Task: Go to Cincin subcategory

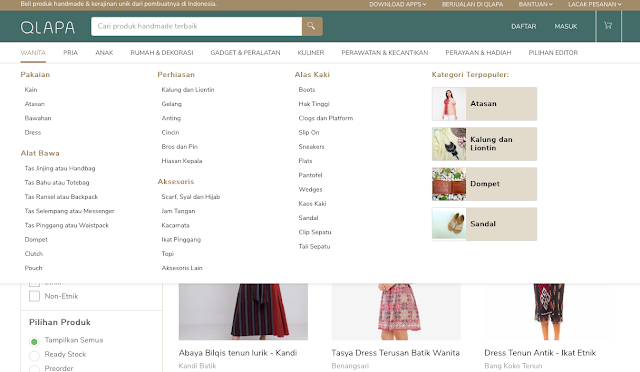Action: click(x=170, y=133)
